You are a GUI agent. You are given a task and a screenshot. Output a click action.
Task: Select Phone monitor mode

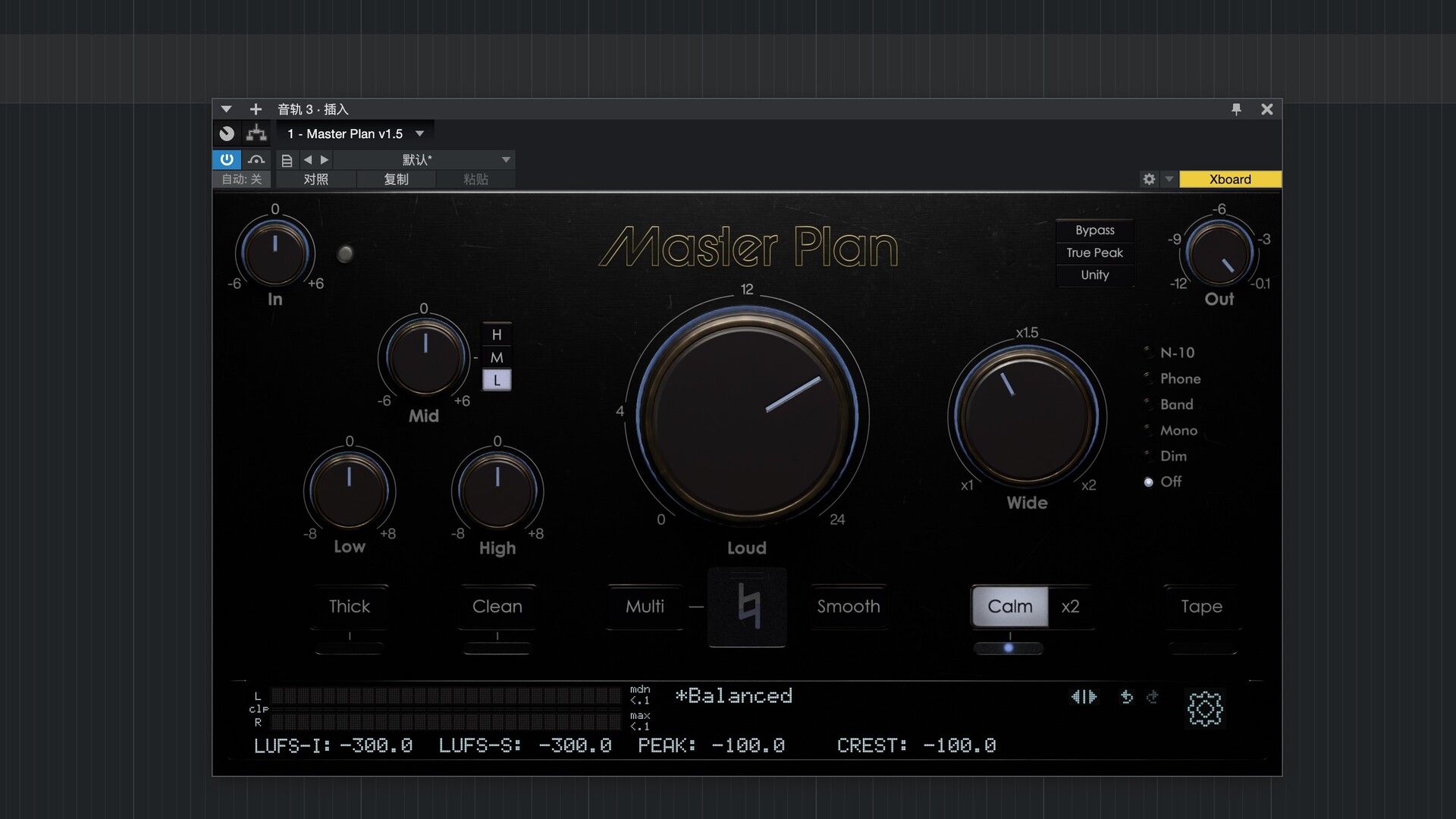1172,378
